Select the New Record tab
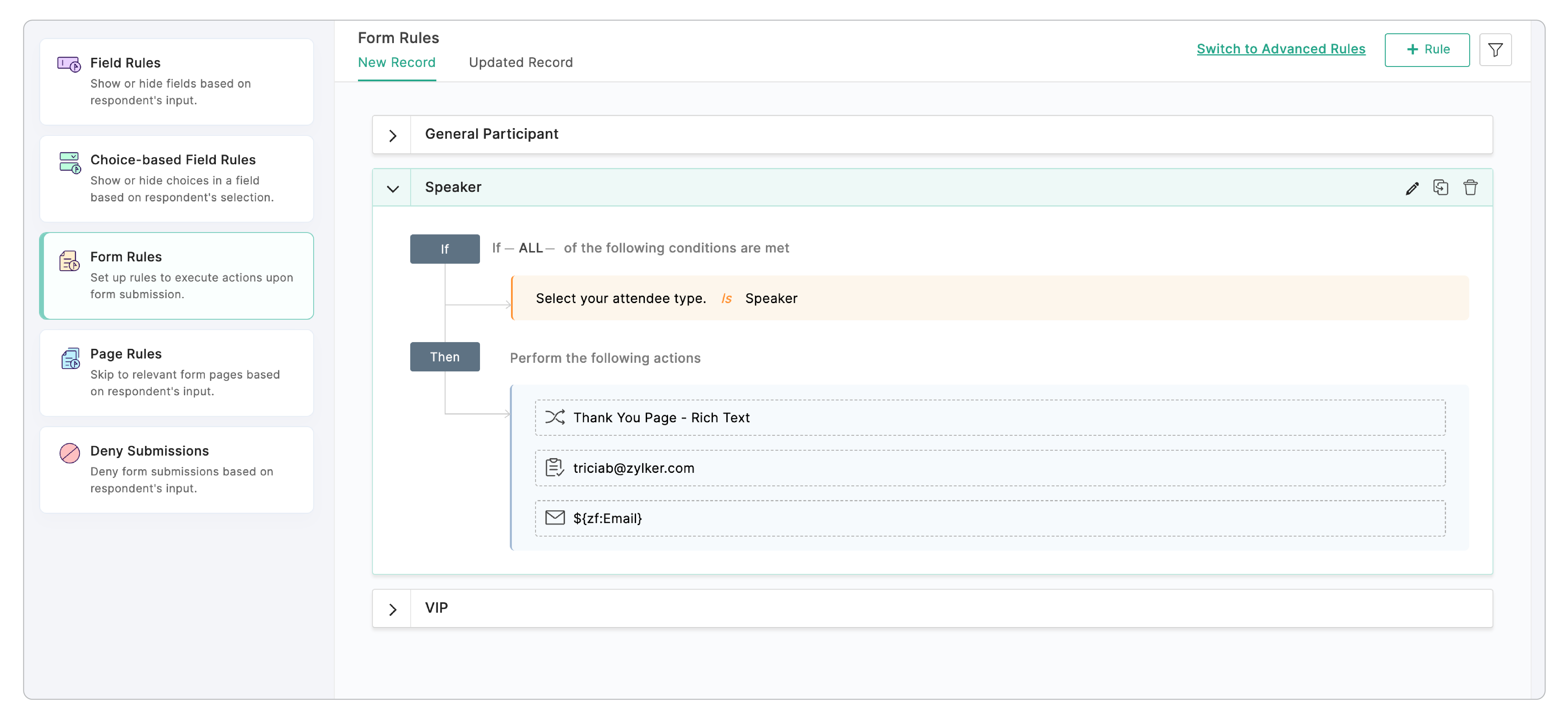 point(396,63)
